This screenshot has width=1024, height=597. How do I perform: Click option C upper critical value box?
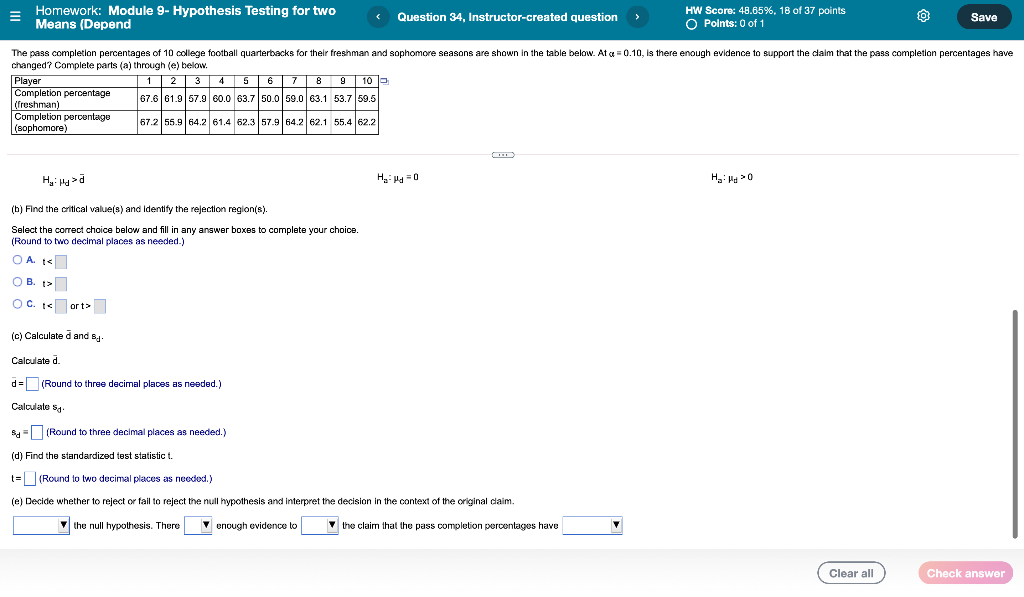(x=100, y=306)
